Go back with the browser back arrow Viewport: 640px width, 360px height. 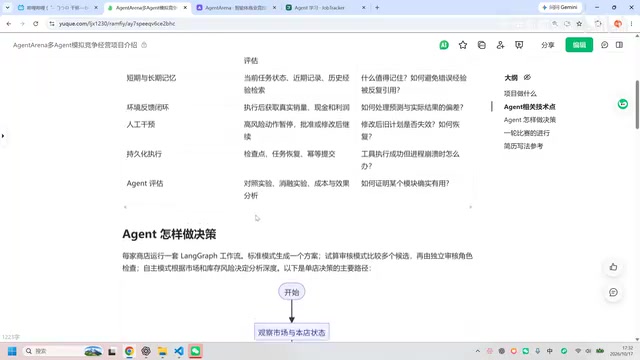click(x=9, y=24)
